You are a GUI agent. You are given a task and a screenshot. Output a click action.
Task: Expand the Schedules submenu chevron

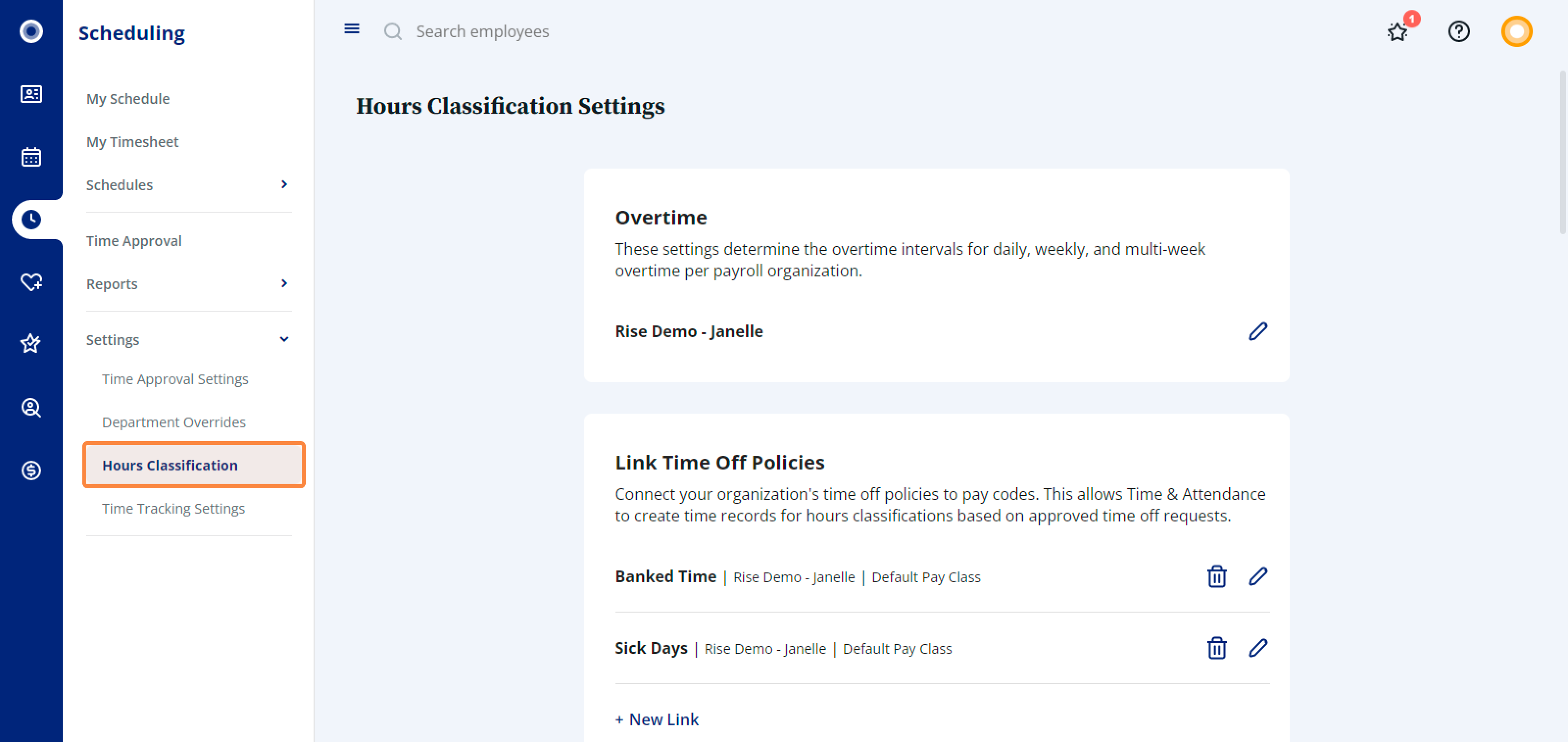tap(284, 184)
